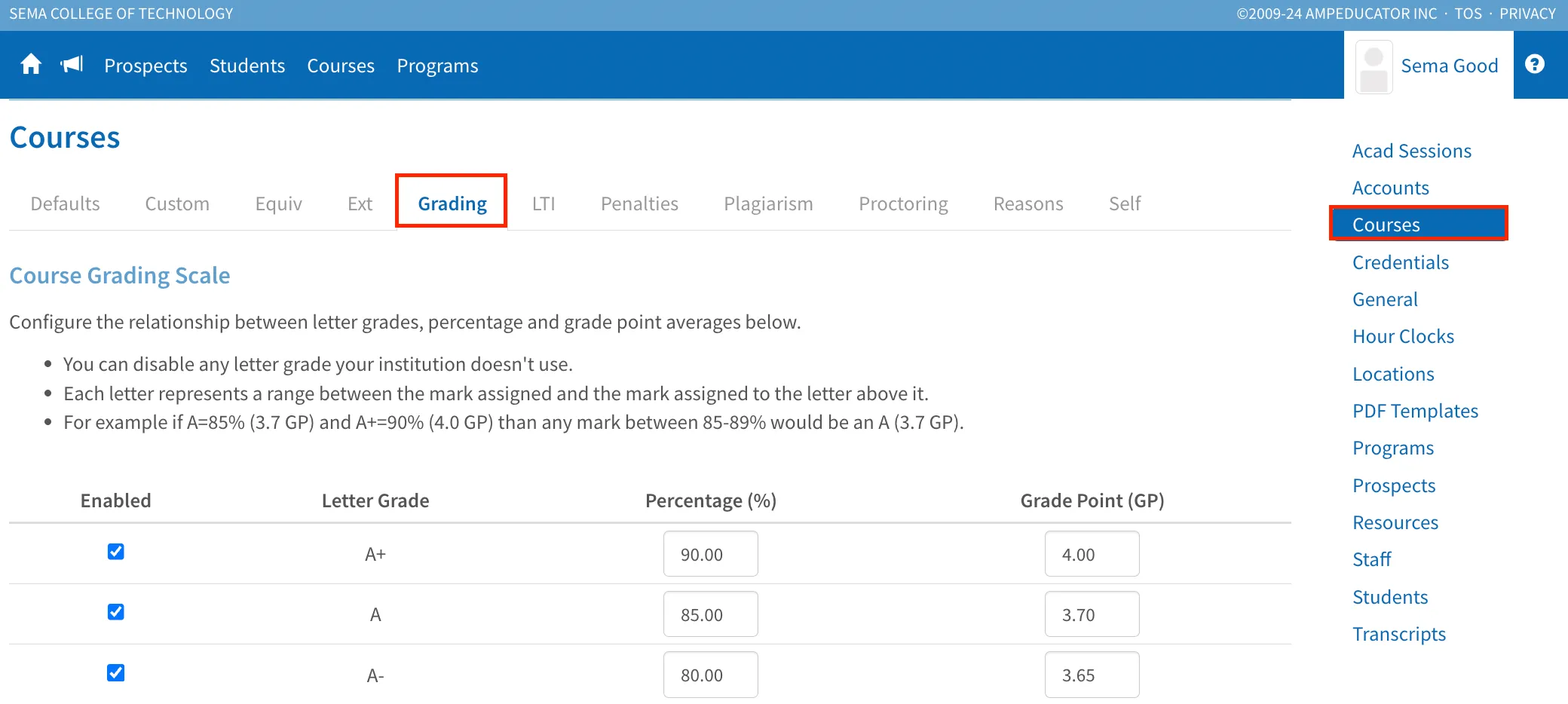This screenshot has height=704, width=1568.
Task: Edit the A grade point field 3.70
Action: (1092, 614)
